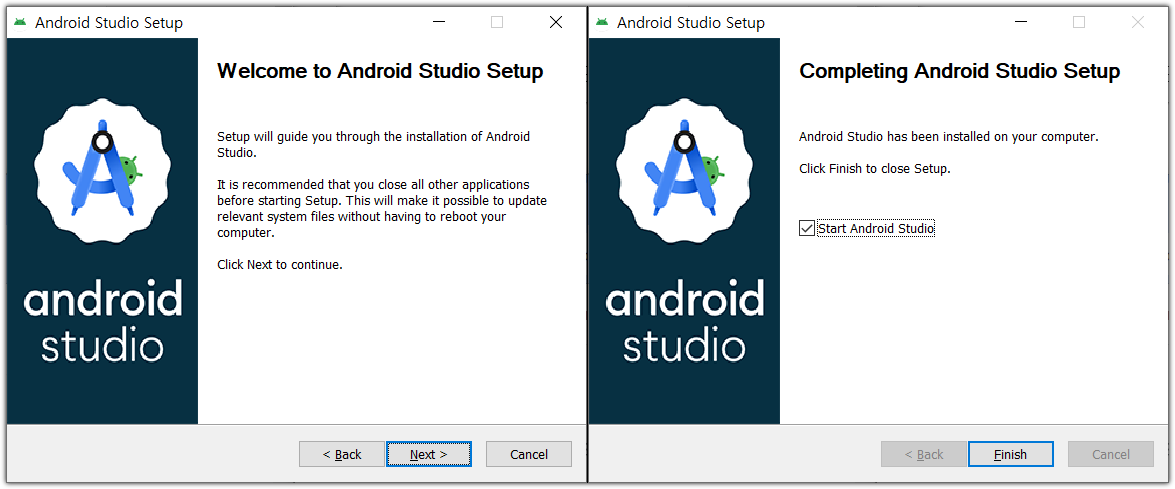
Task: Click Android title bar icon of Completing window
Action: point(602,22)
